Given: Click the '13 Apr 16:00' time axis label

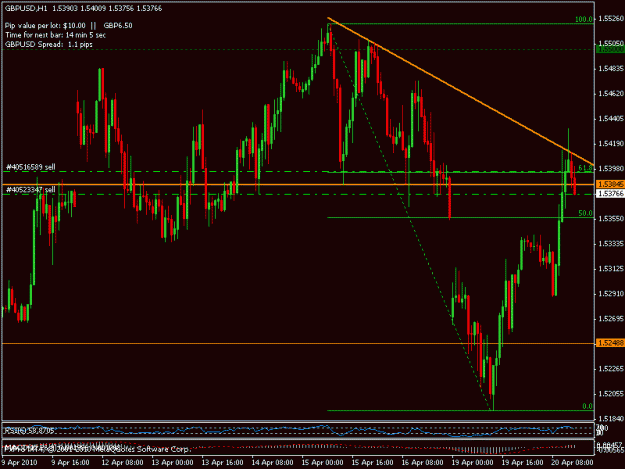Looking at the screenshot, I should [x=222, y=462].
